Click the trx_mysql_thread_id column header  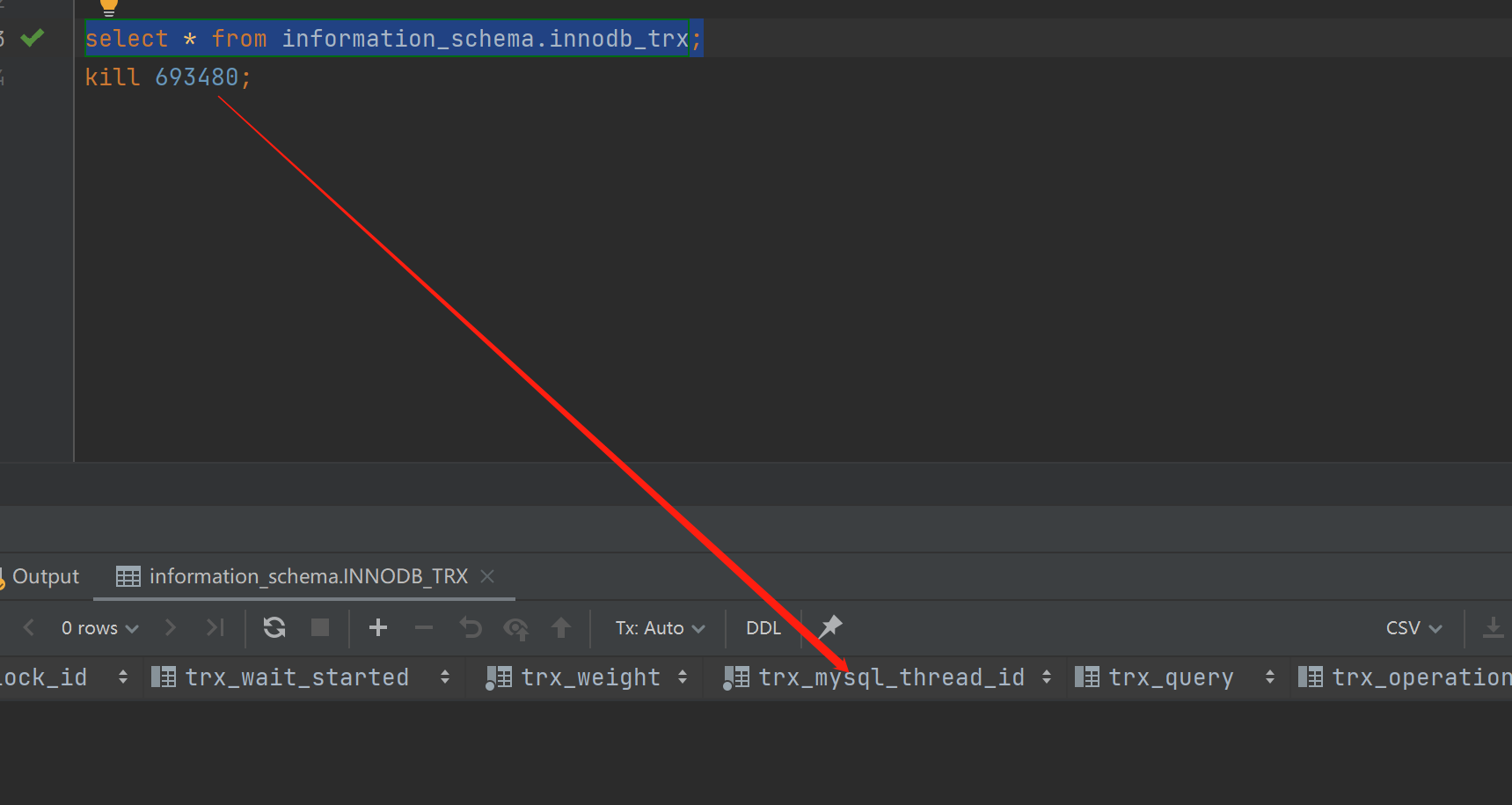click(891, 677)
